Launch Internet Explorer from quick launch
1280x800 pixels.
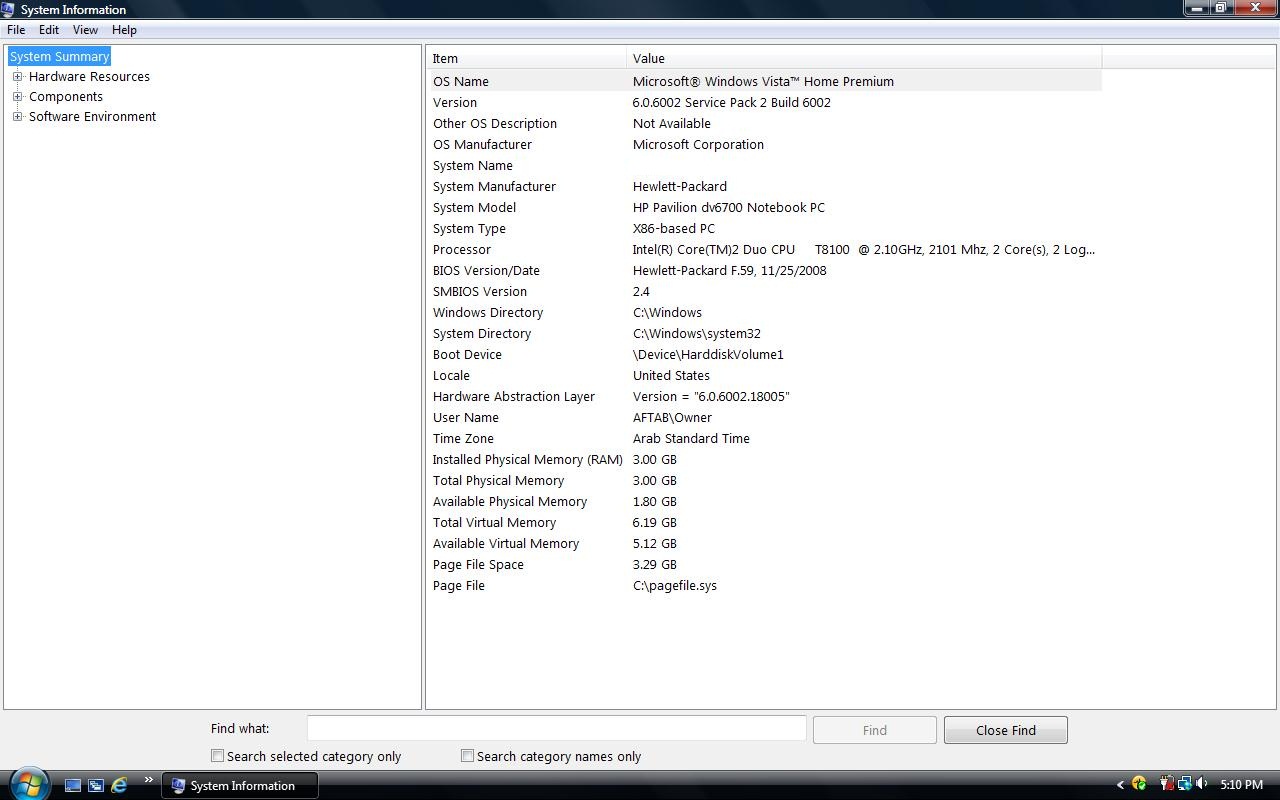pos(119,785)
